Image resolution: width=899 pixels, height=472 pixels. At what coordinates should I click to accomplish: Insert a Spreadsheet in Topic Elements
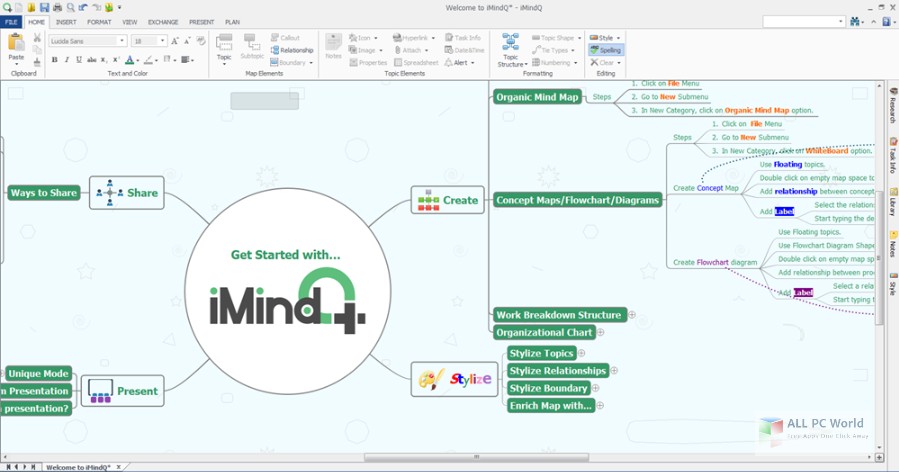click(415, 63)
